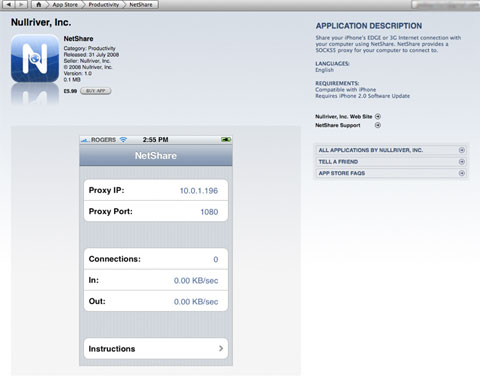Open App Store FAQs link
The height and width of the screenshot is (379, 480).
coord(391,173)
